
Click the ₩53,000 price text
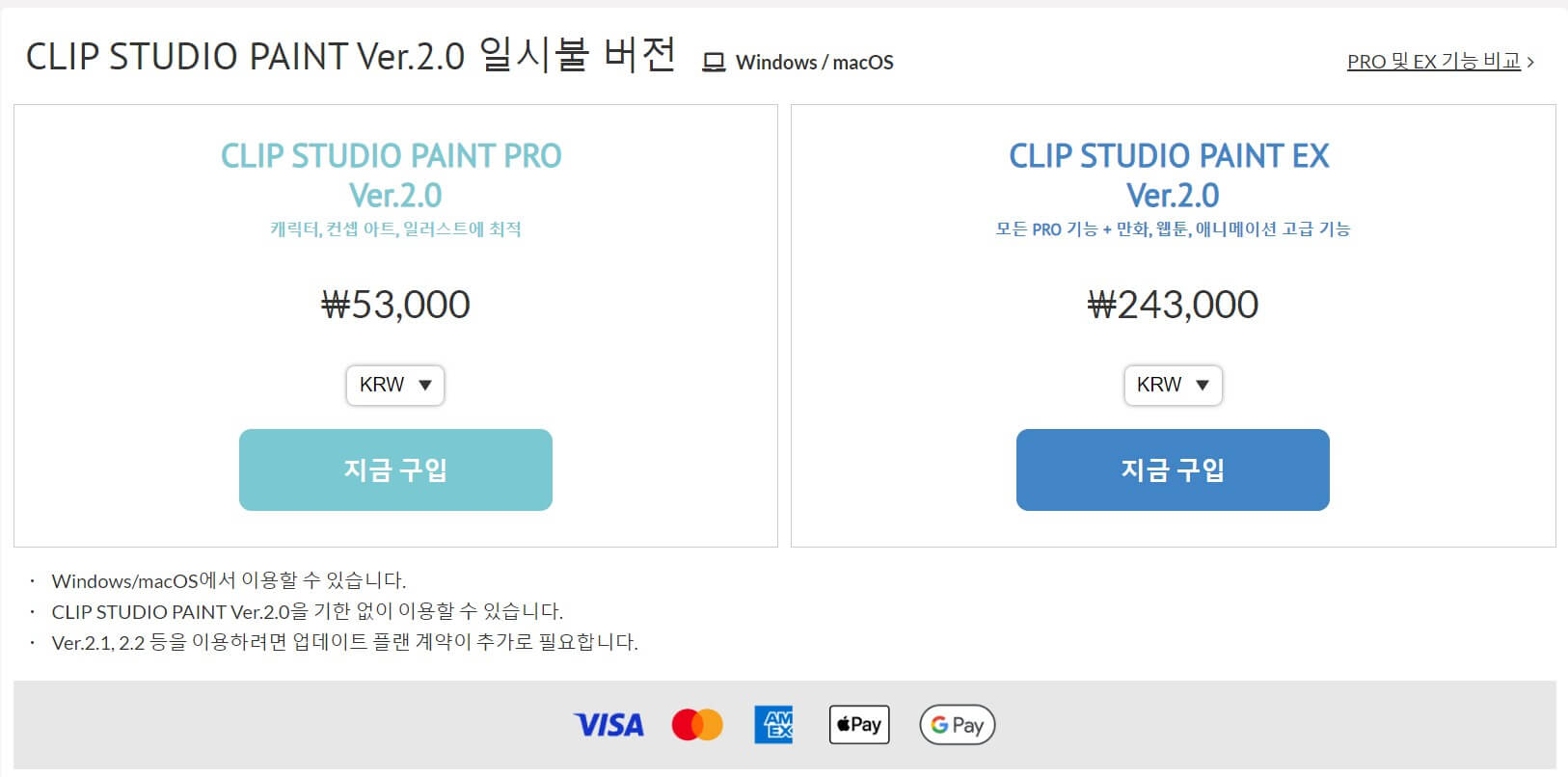click(x=394, y=304)
